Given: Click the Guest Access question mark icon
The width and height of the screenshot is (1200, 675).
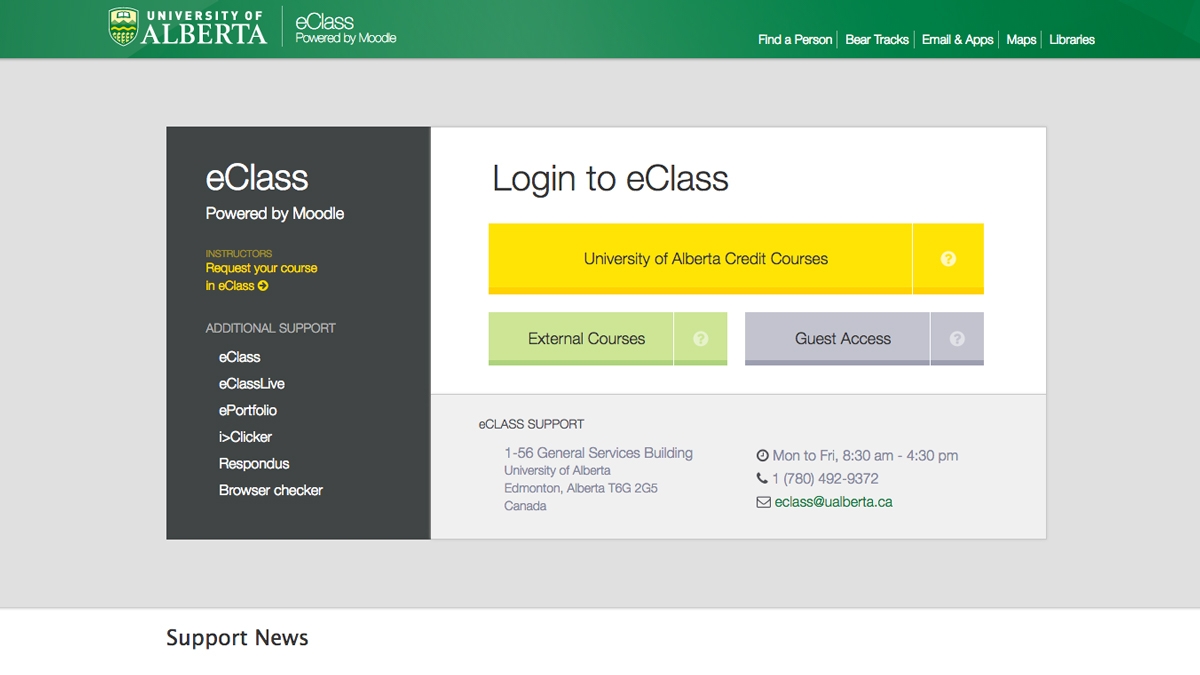Looking at the screenshot, I should (x=957, y=338).
